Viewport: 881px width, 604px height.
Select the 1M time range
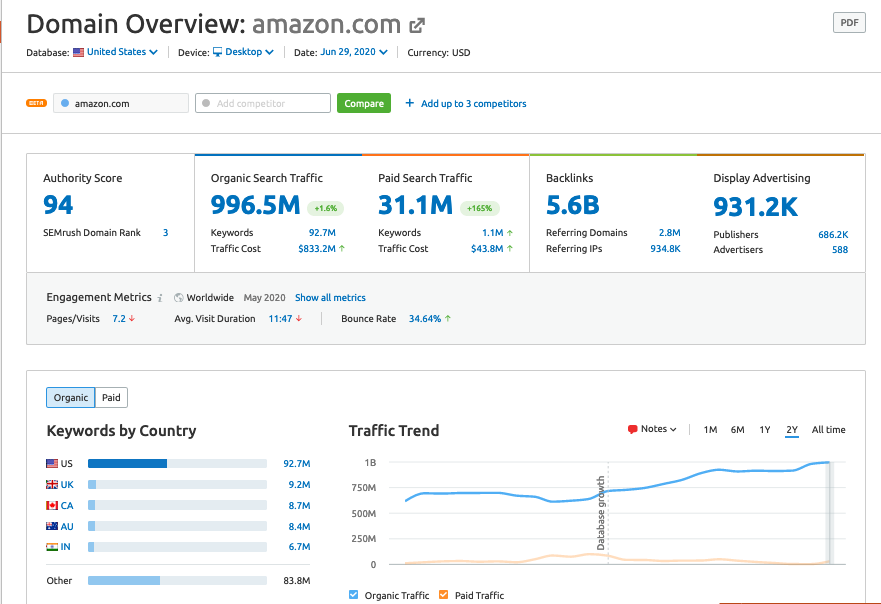pos(710,430)
